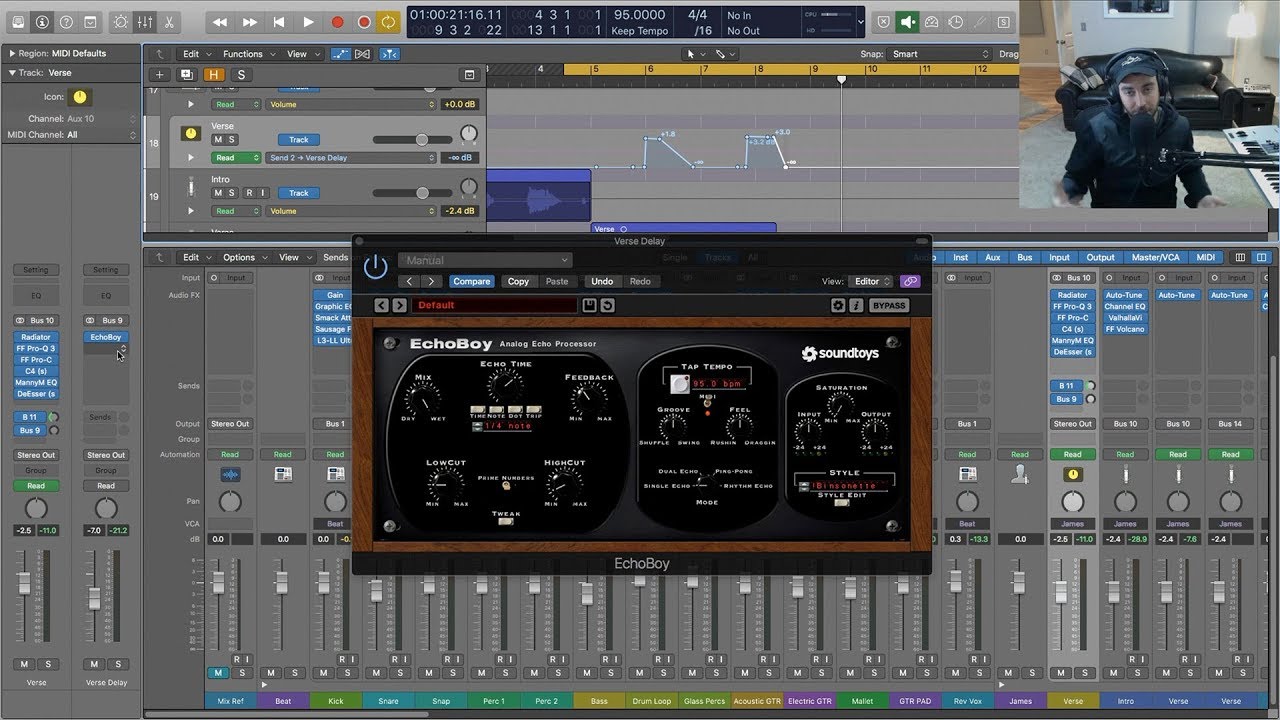The height and width of the screenshot is (720, 1280).
Task: Click the Fast Forward transport button
Action: click(x=250, y=22)
